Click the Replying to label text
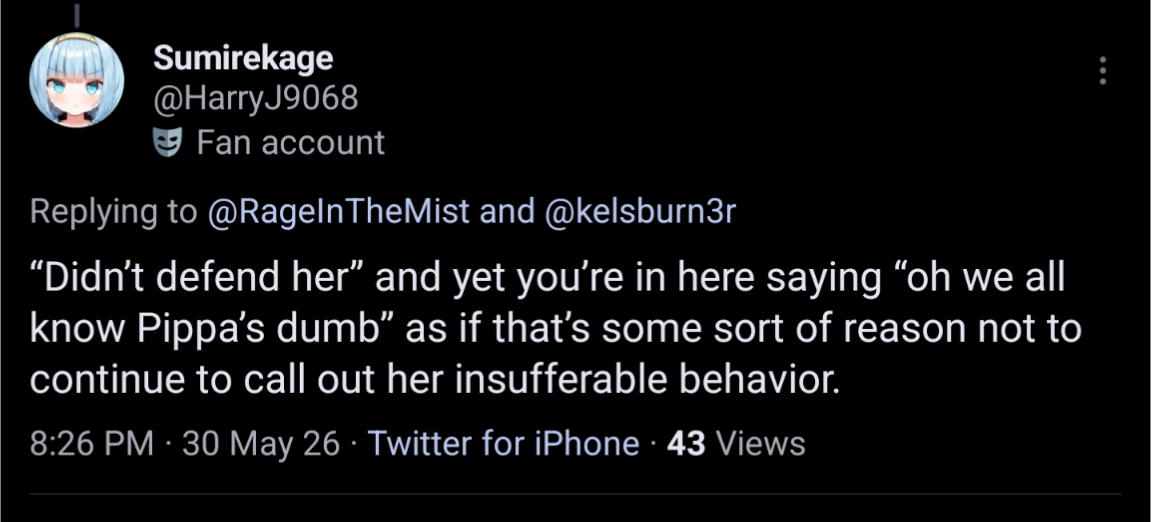Screen dimensions: 1151x522 115,212
